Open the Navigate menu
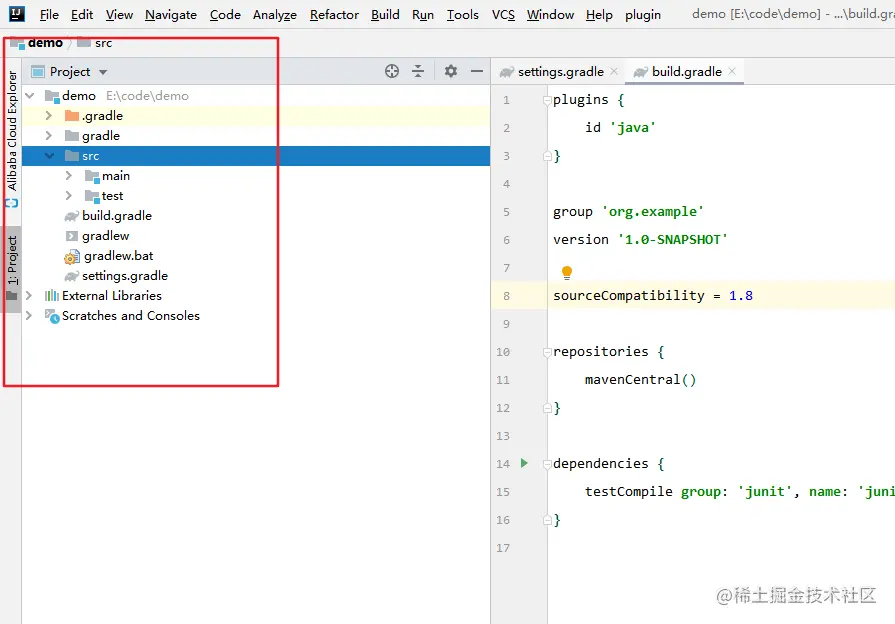This screenshot has width=895, height=624. [x=171, y=15]
